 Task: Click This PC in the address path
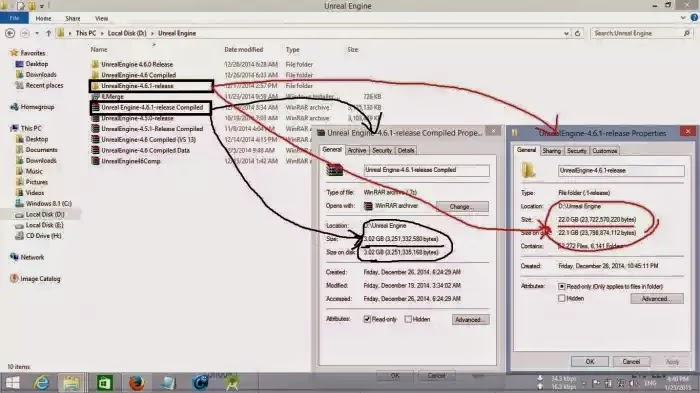(x=86, y=33)
